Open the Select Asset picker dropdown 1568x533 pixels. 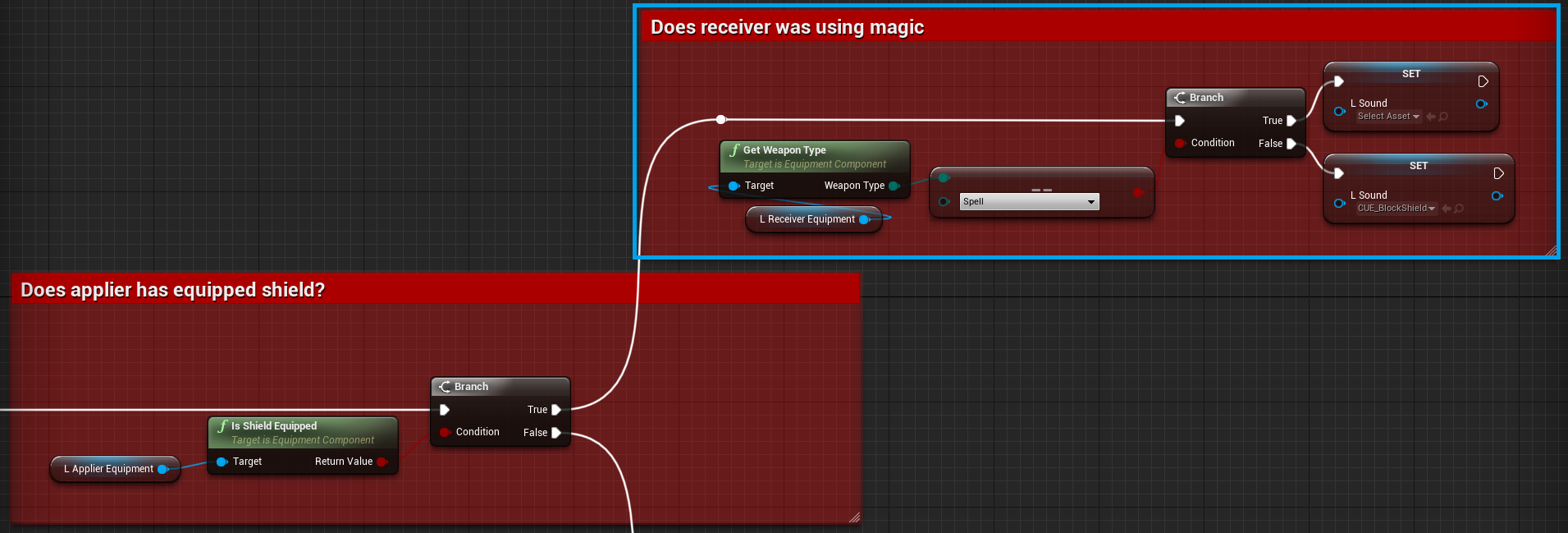(1388, 117)
